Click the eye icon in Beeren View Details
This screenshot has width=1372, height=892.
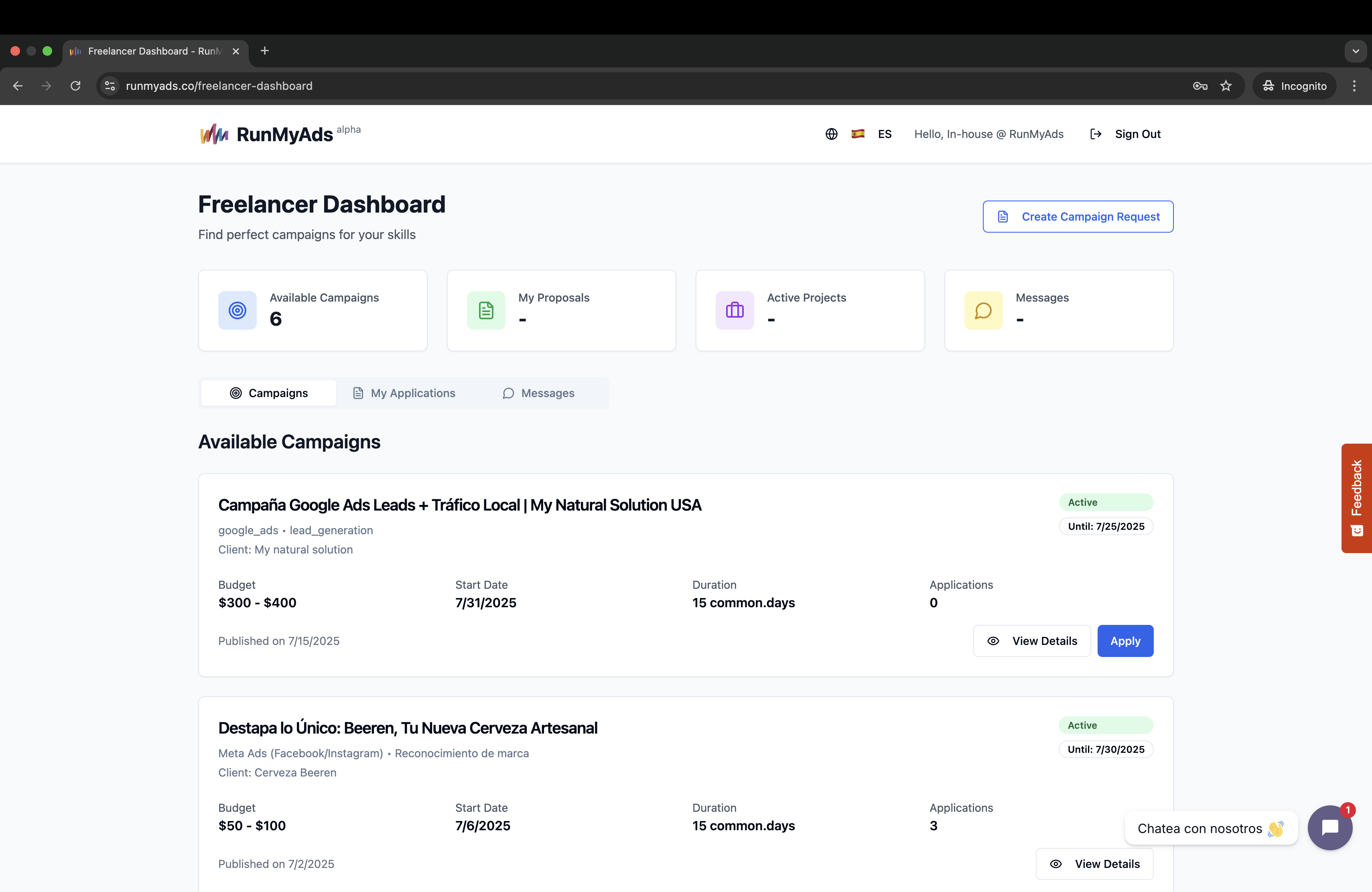[x=1055, y=864]
